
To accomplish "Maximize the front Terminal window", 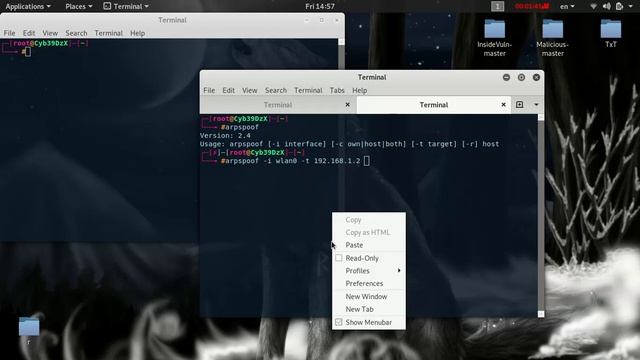I will point(521,77).
